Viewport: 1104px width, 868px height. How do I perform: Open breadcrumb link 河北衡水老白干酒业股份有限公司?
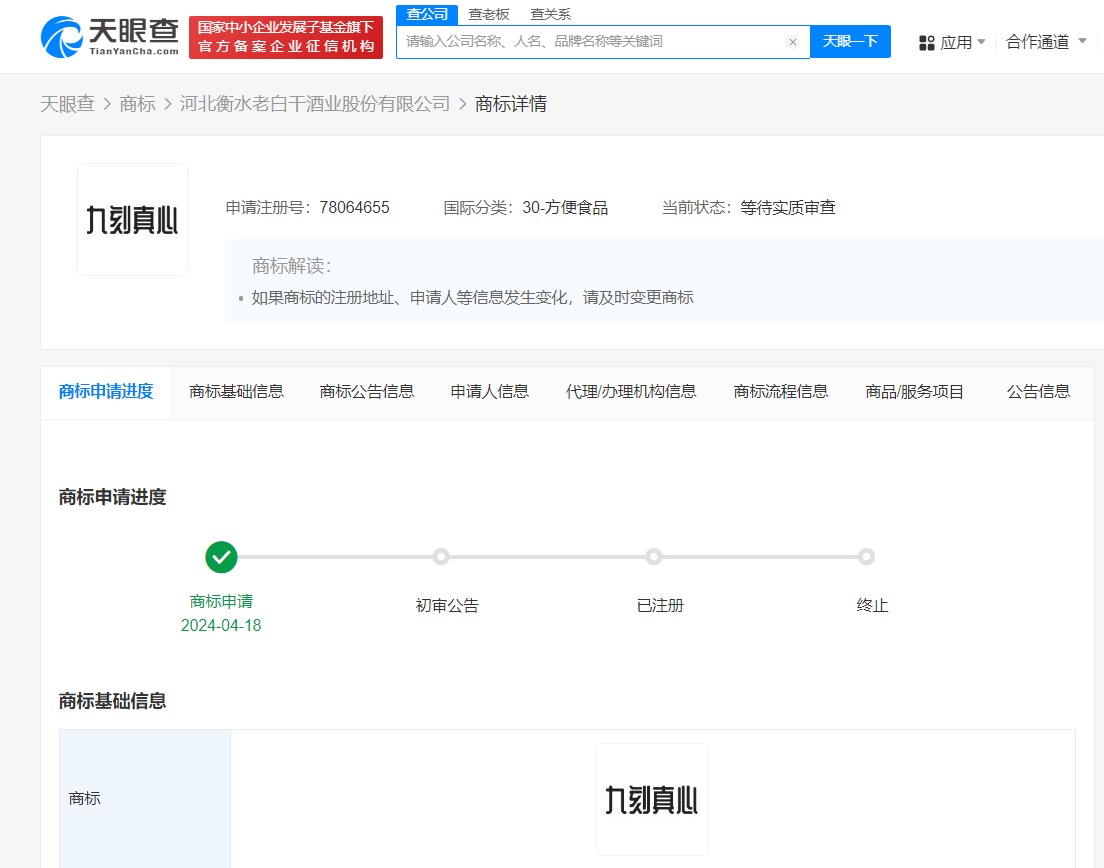[316, 103]
